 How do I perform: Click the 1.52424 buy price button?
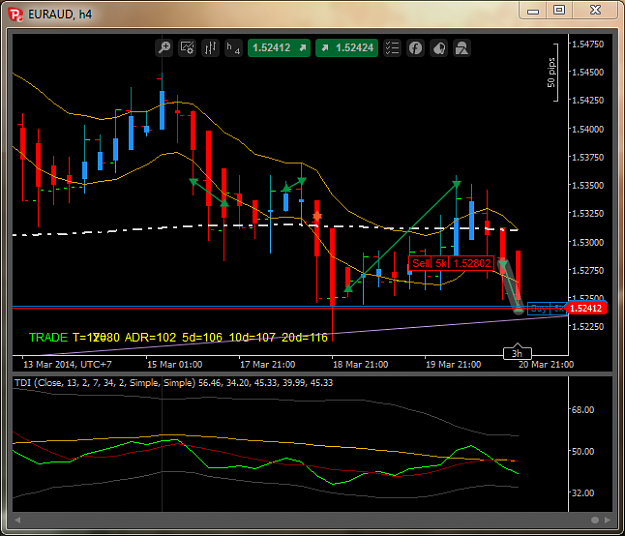click(347, 48)
